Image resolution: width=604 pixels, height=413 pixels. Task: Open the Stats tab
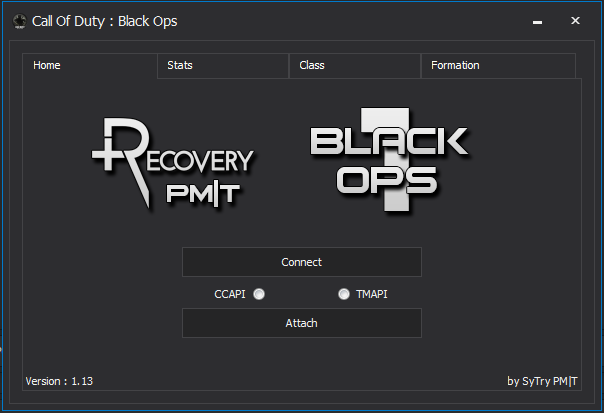tap(223, 66)
